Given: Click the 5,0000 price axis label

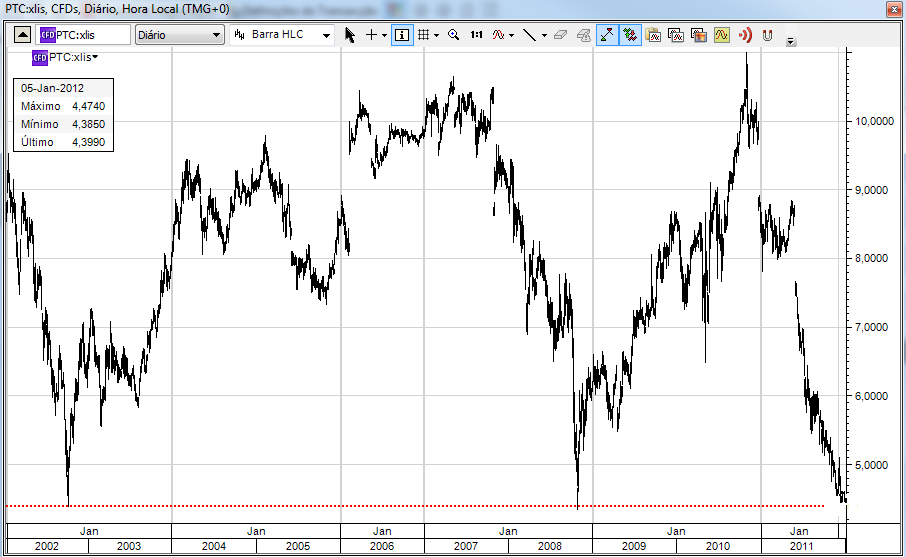Looking at the screenshot, I should 871,465.
